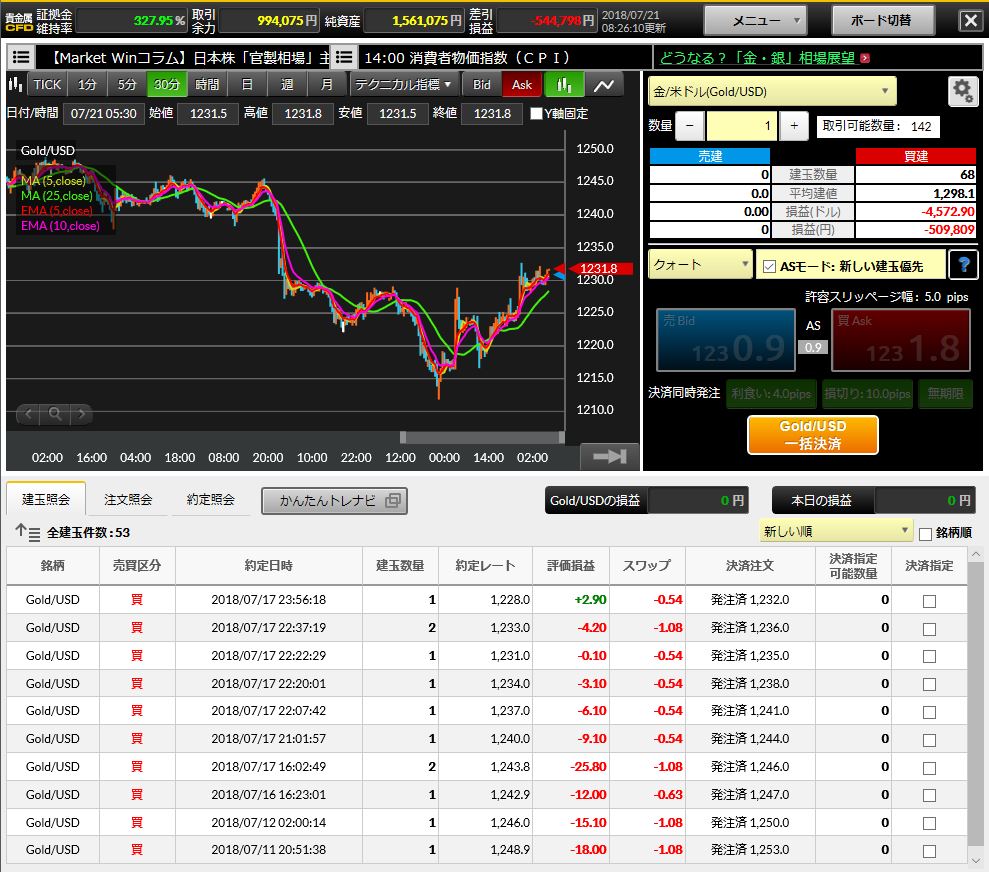The height and width of the screenshot is (872, 989).
Task: Click the candlestick icon left of TICK
Action: point(15,84)
